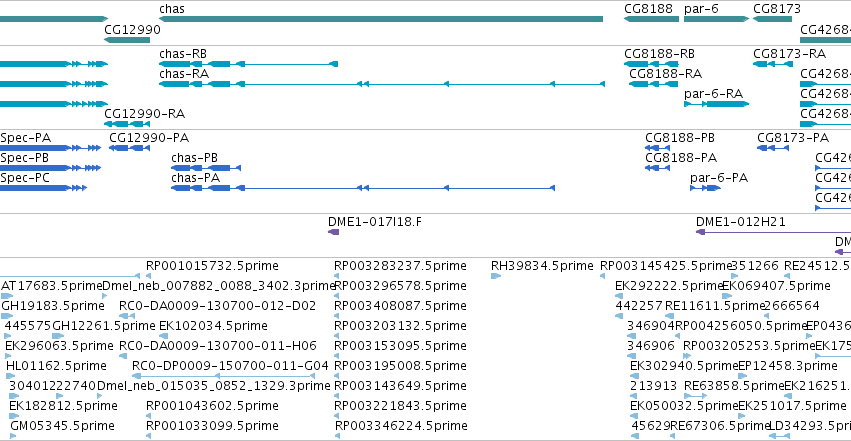Viewport: 851px width, 441px height.
Task: Click the DME1-017I18.F purple marker
Action: click(x=333, y=232)
